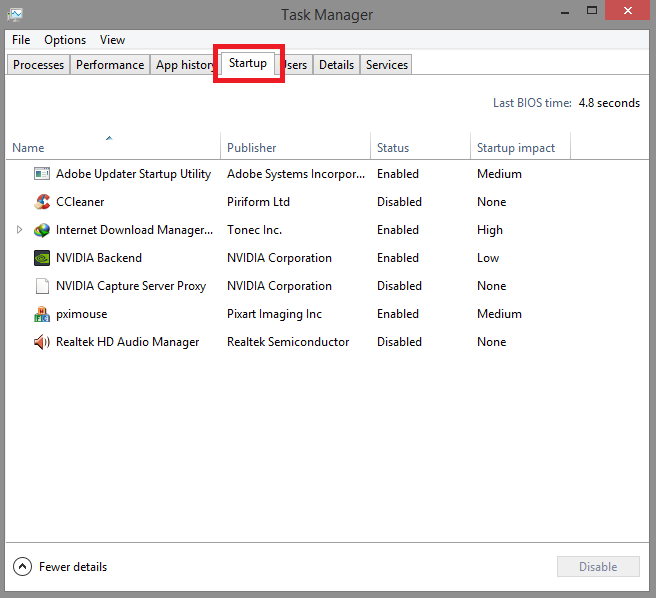Click the Enabled status of Internet Download Manager
This screenshot has width=656, height=598.
(x=397, y=230)
